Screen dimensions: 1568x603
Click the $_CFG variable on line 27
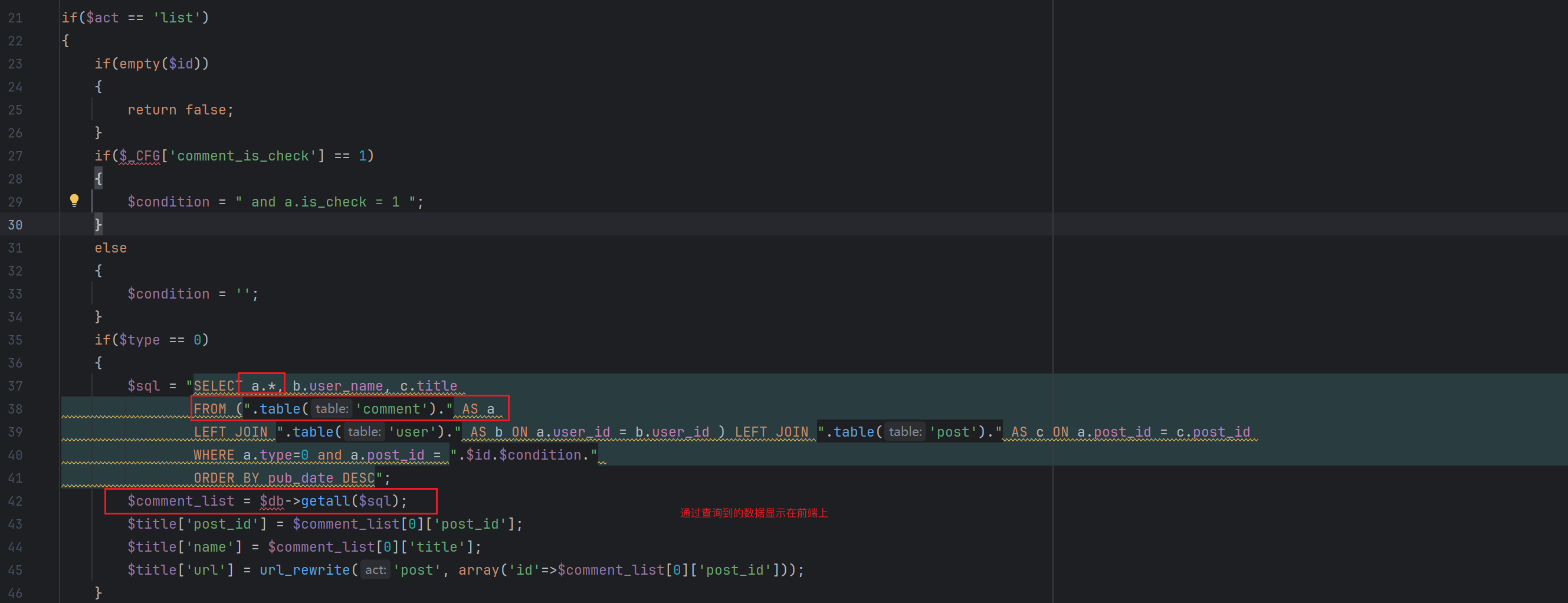click(140, 156)
